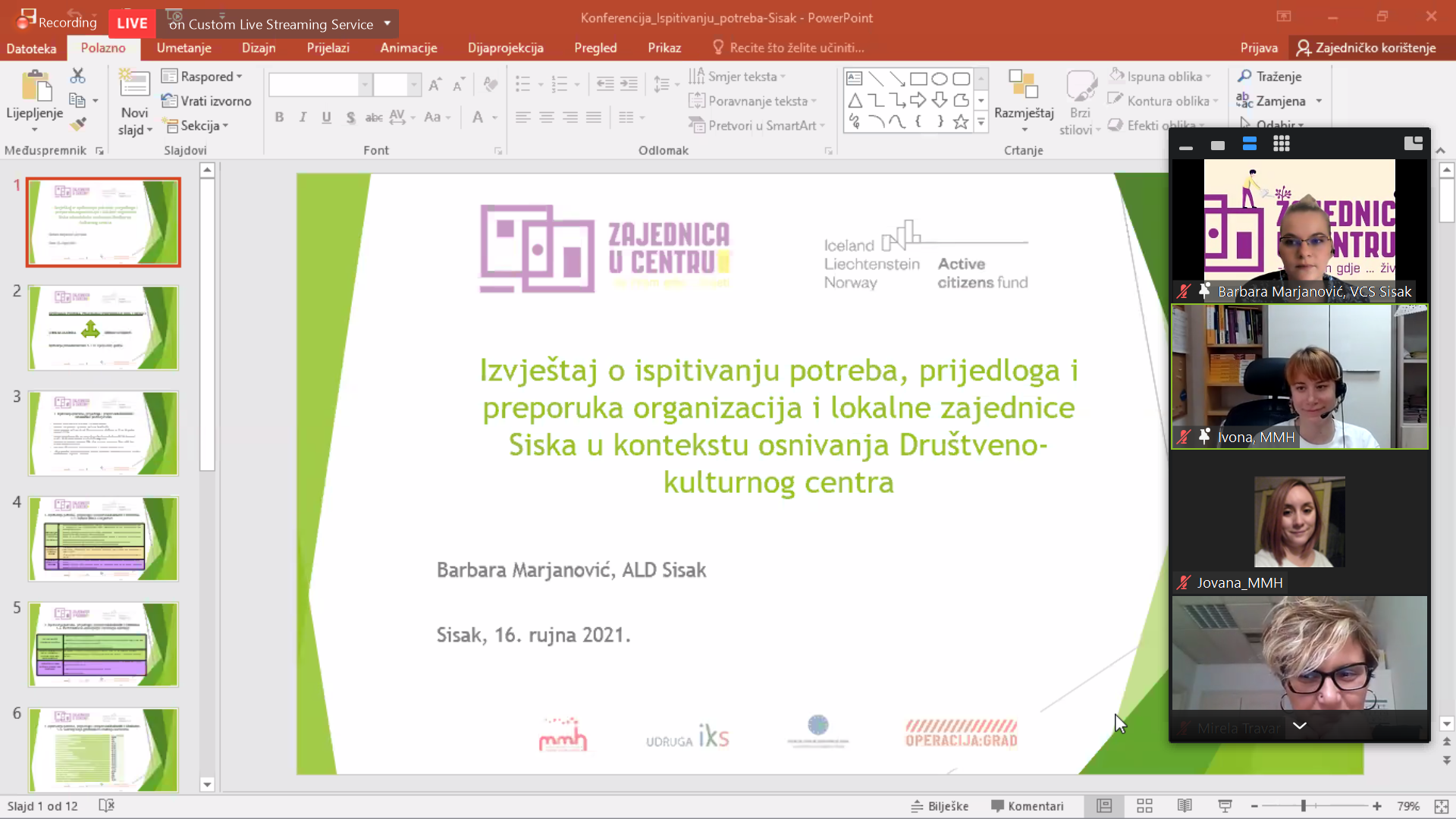
Task: Increase list indent level
Action: pyautogui.click(x=629, y=84)
